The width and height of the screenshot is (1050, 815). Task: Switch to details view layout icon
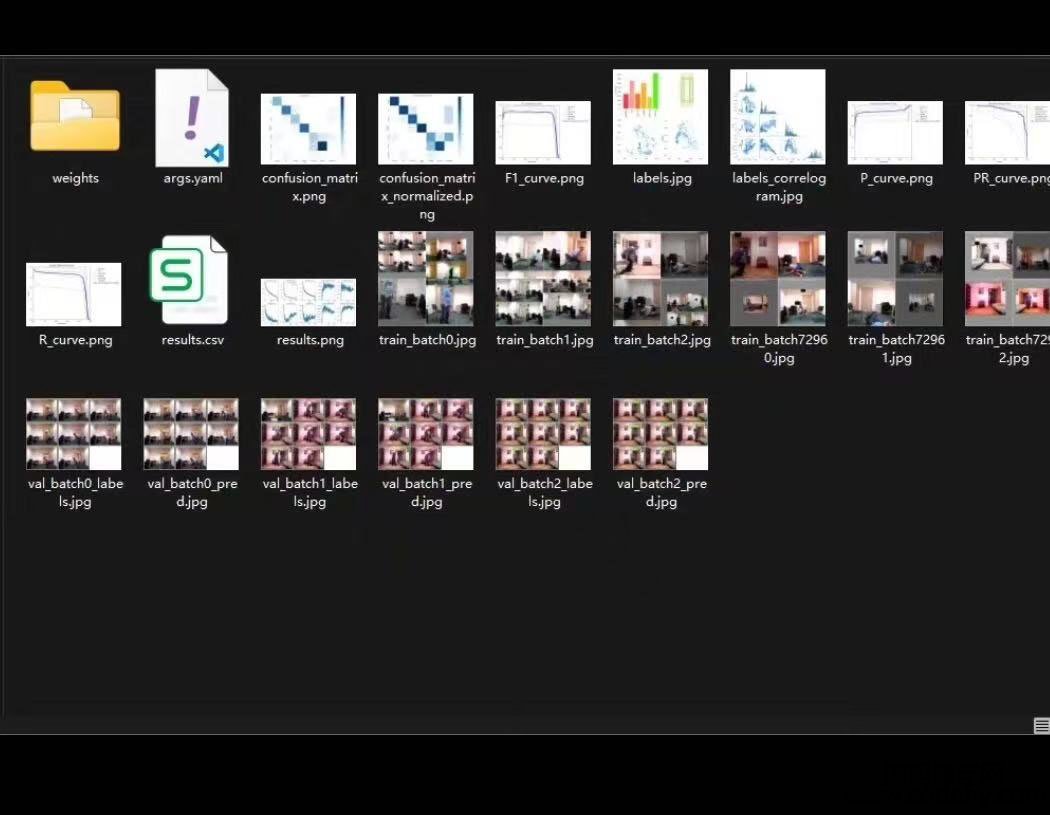tap(1040, 726)
